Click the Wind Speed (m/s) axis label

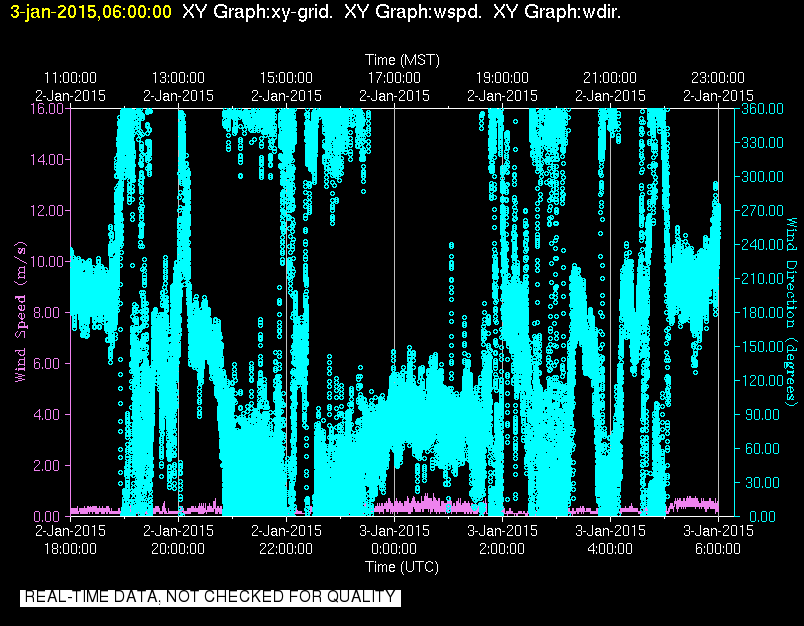pos(21,312)
